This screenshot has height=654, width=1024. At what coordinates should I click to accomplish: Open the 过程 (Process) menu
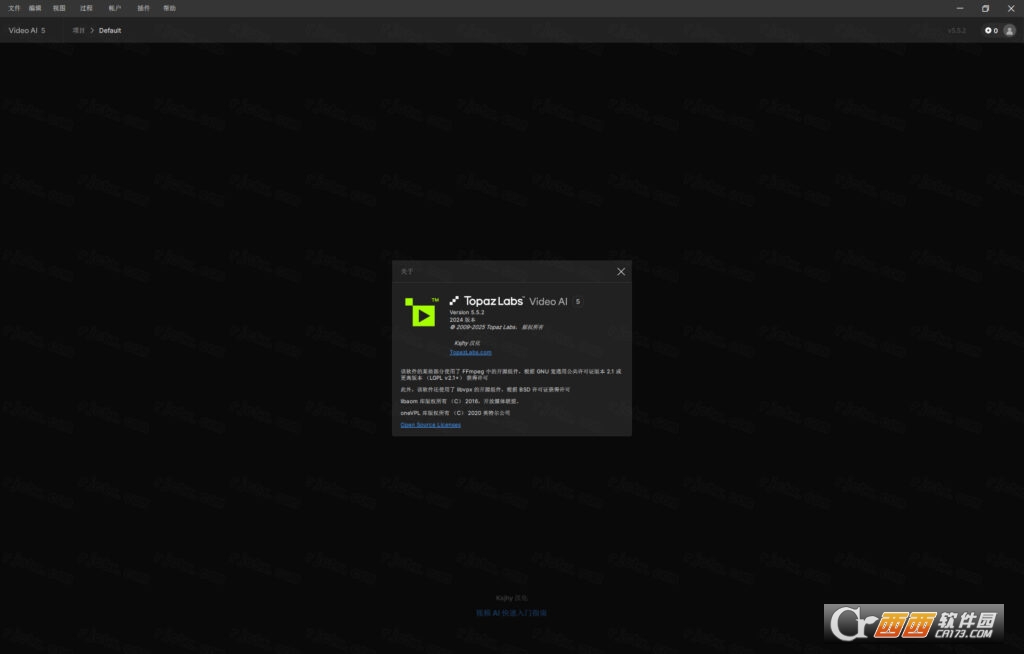pos(86,8)
